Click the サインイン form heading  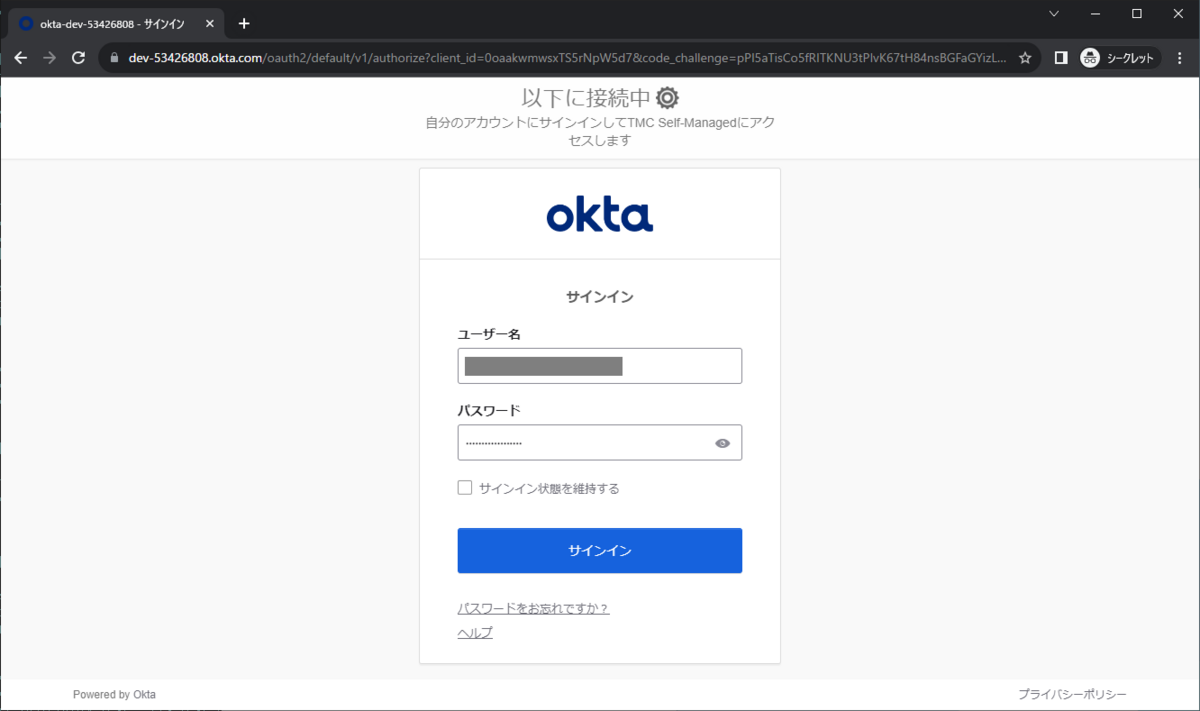coord(600,297)
